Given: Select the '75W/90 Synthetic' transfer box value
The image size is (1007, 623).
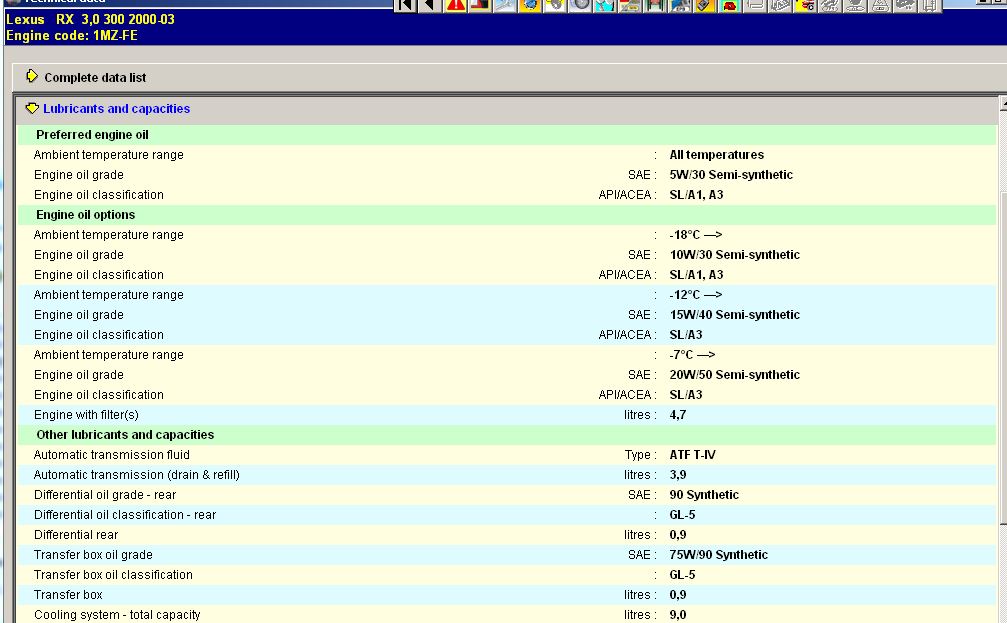Looking at the screenshot, I should 719,555.
